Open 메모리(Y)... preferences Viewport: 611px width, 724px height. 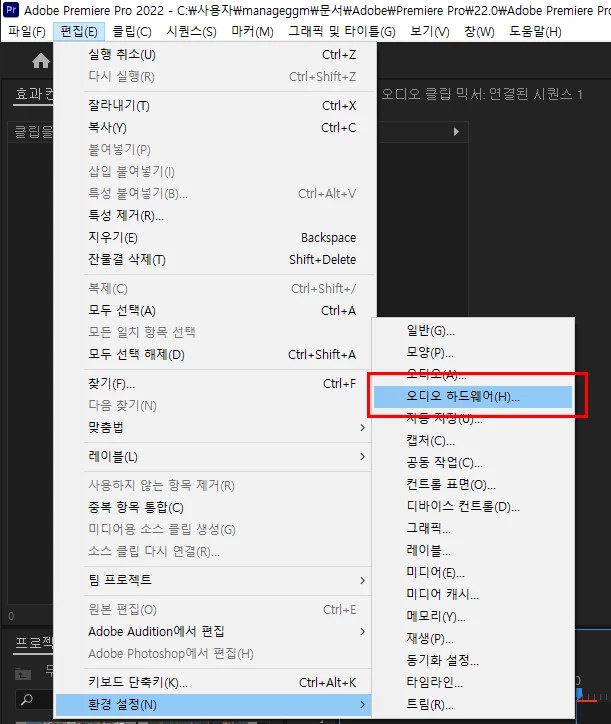pyautogui.click(x=473, y=616)
